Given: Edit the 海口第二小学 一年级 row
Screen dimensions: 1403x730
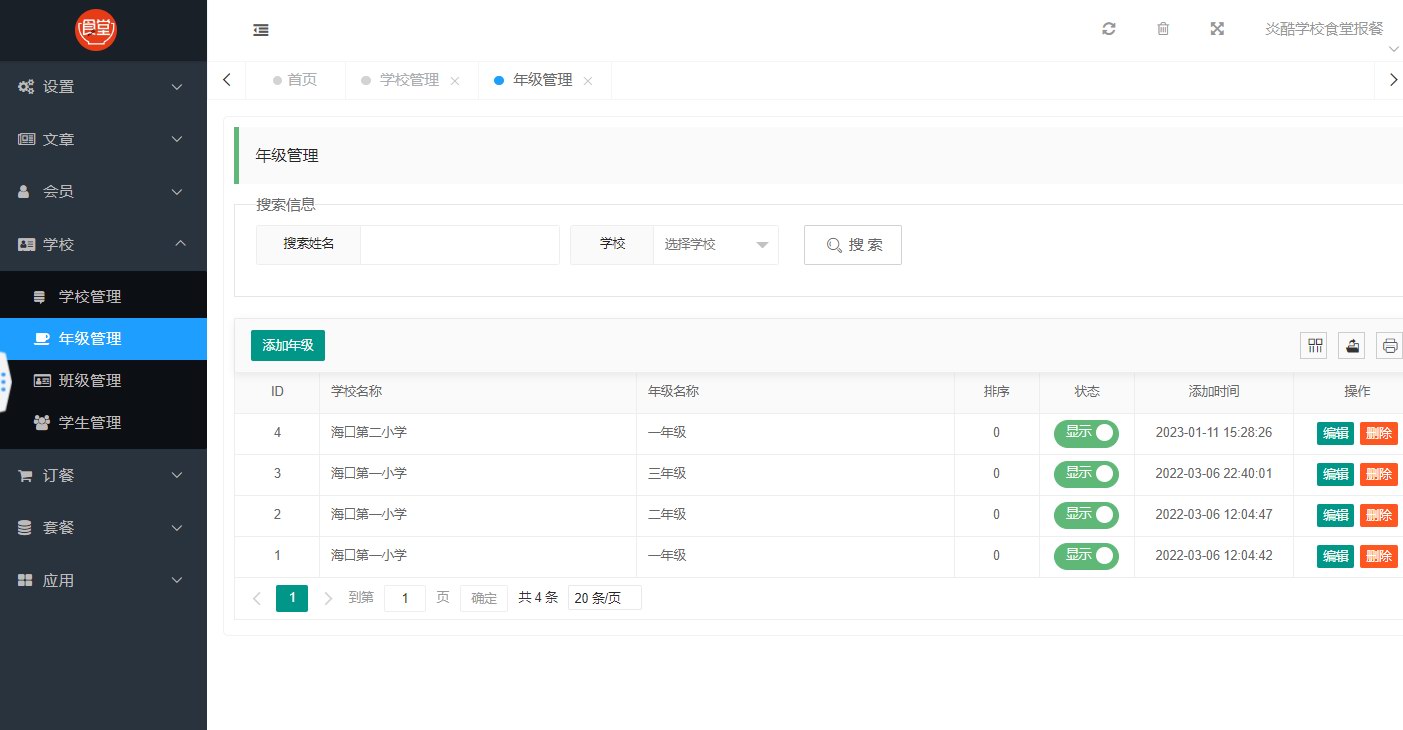Looking at the screenshot, I should pyautogui.click(x=1335, y=433).
